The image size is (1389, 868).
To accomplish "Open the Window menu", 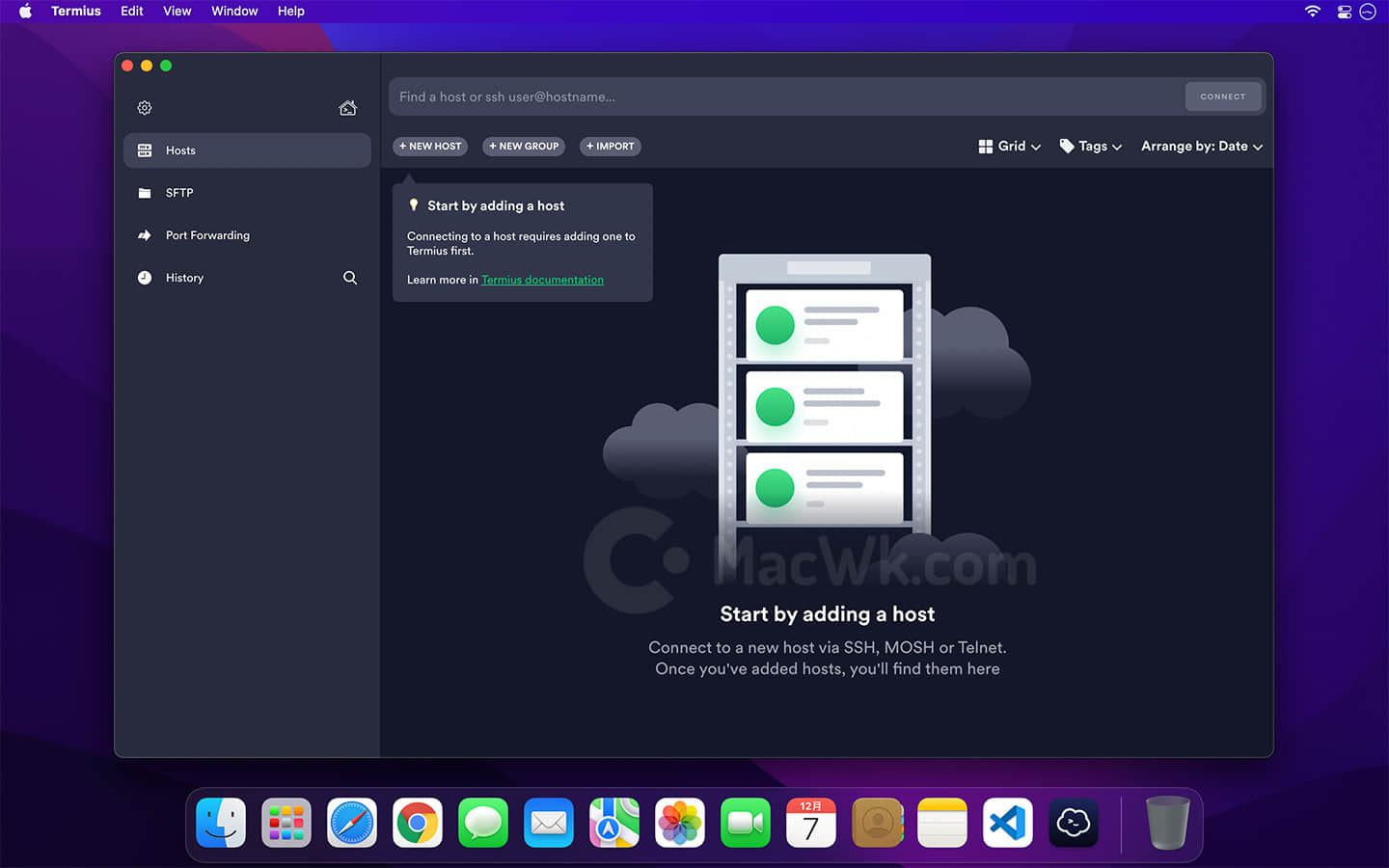I will (234, 12).
